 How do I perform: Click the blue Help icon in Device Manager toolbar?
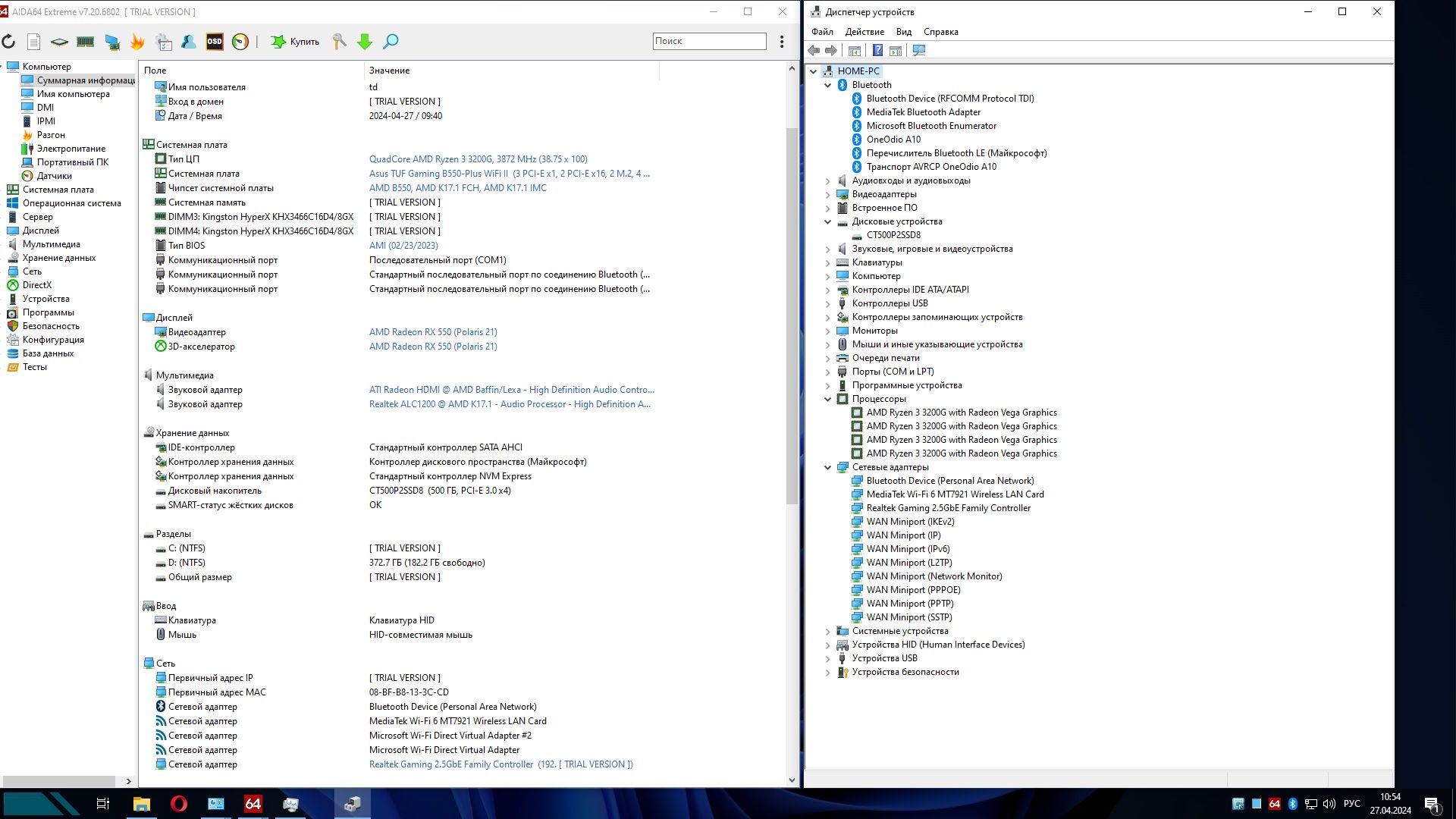point(877,51)
